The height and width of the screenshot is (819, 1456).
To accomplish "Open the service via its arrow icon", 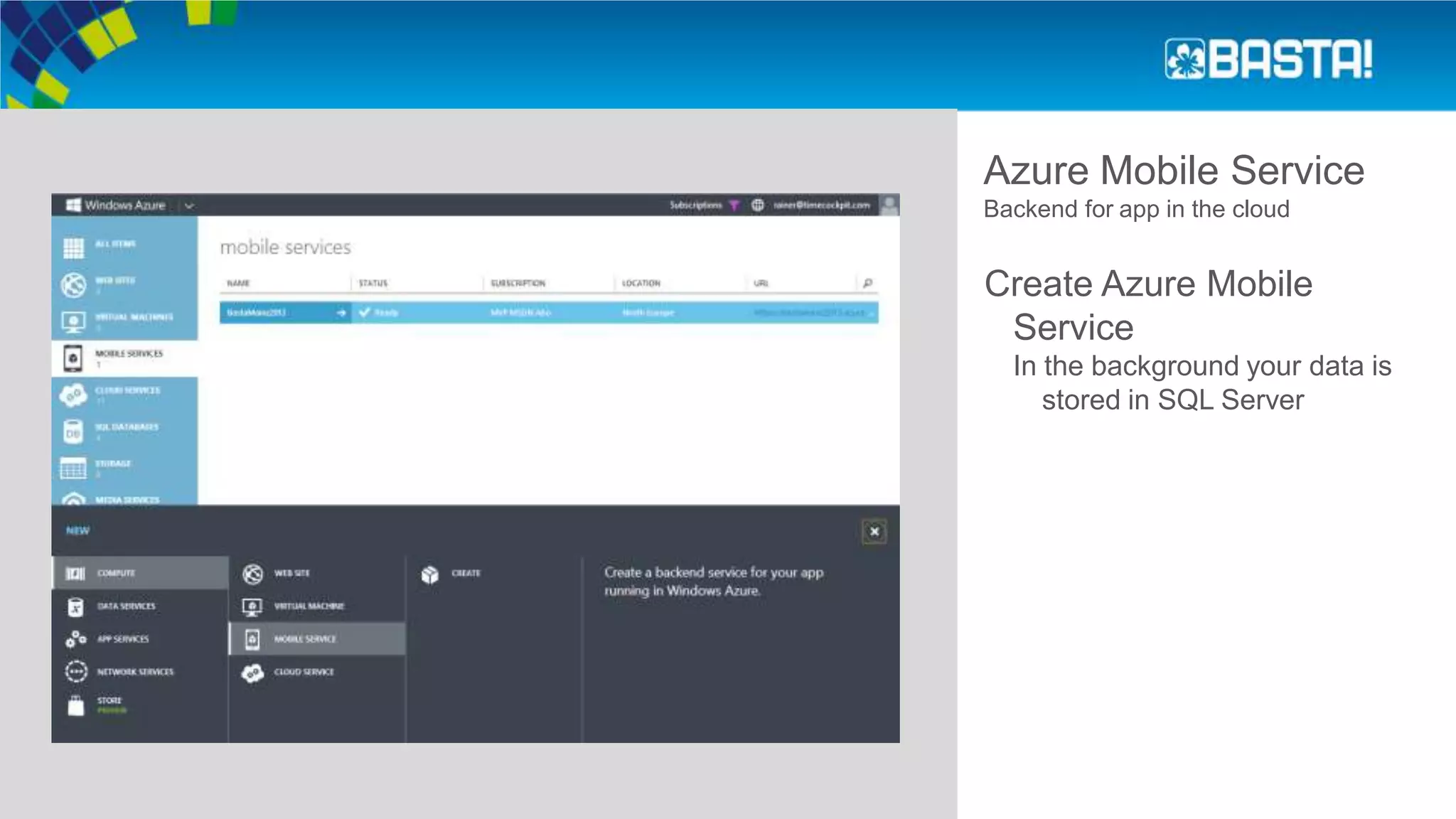I will click(x=341, y=313).
